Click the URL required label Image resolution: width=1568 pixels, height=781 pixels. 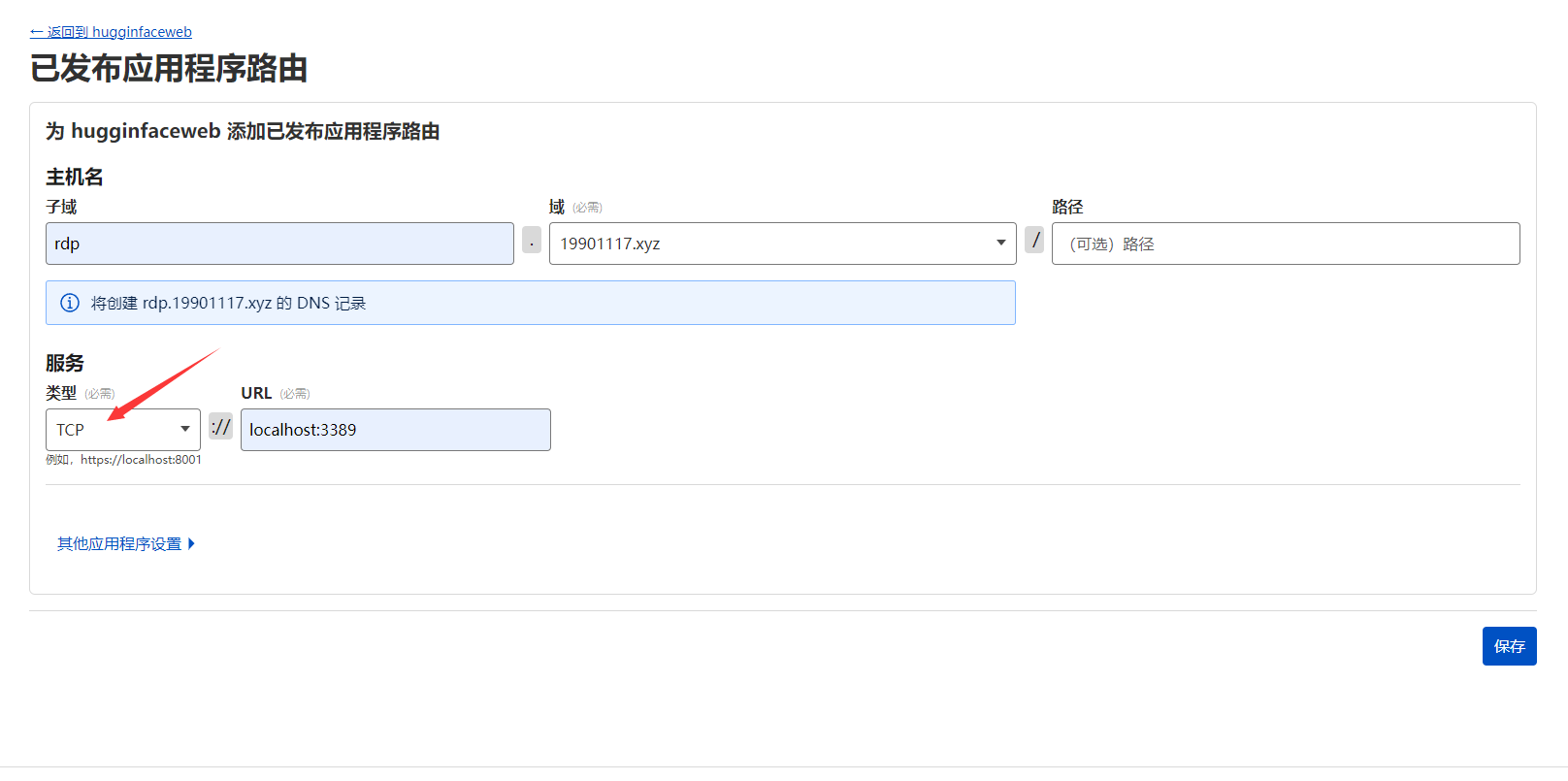click(275, 393)
